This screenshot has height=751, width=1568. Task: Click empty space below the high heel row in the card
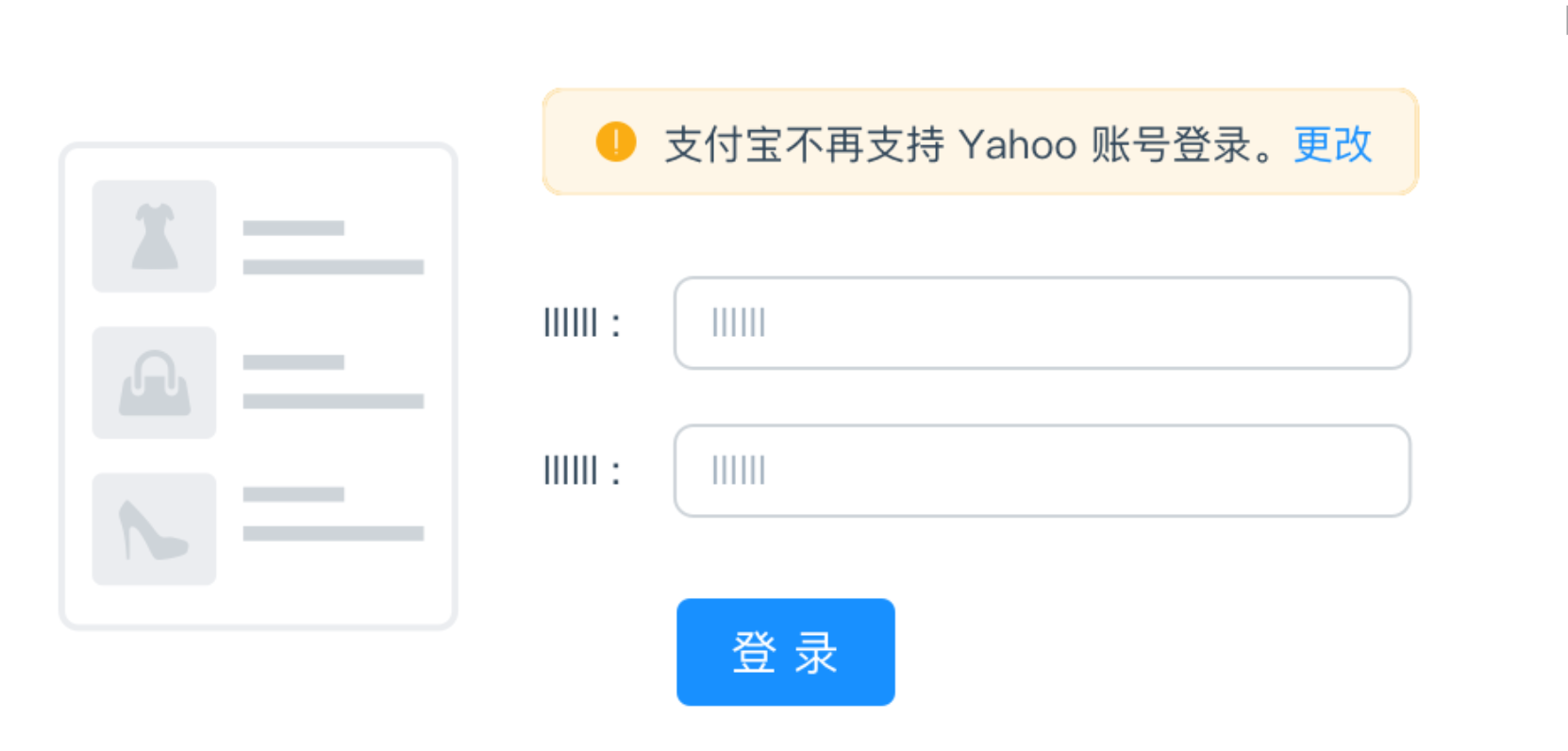coord(258,605)
